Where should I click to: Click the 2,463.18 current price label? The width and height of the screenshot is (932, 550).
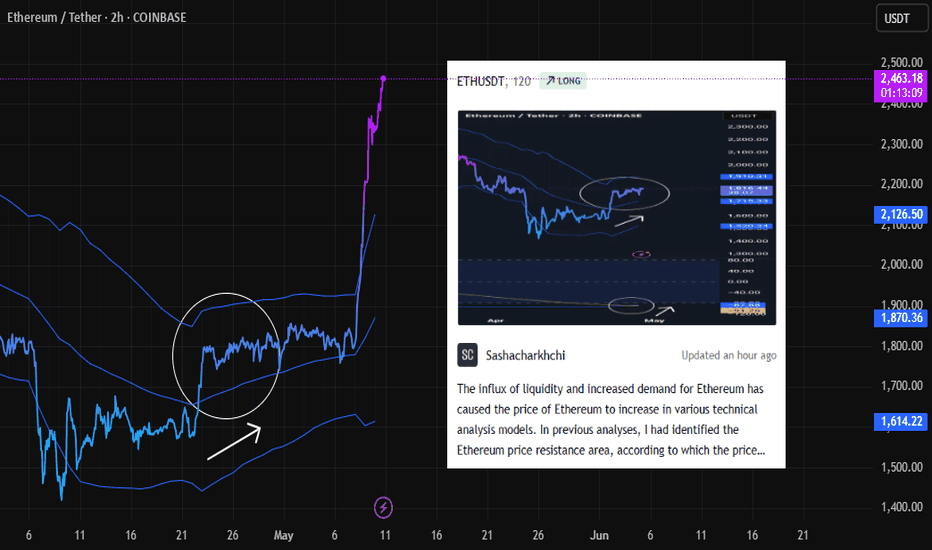(x=901, y=78)
